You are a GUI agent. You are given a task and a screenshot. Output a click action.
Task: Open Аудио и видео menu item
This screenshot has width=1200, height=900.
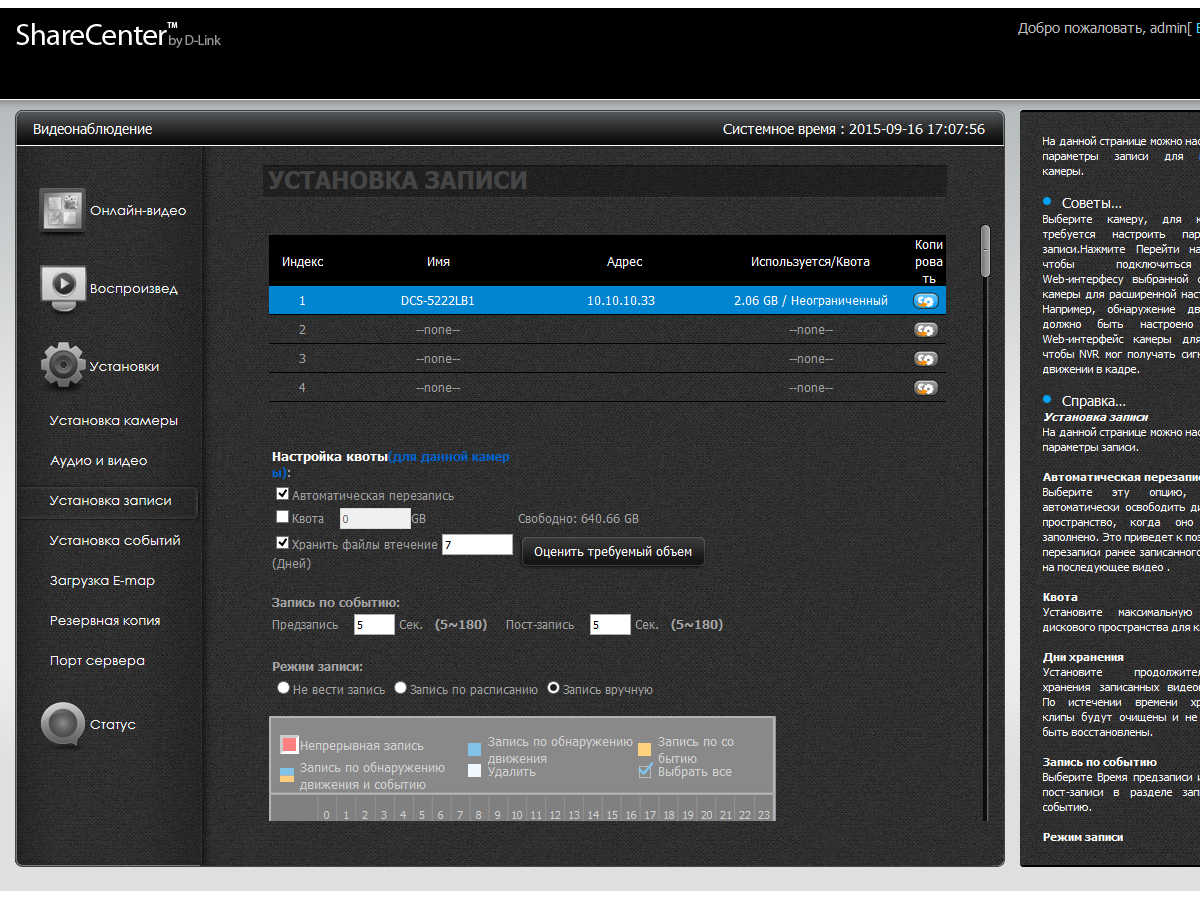[99, 461]
